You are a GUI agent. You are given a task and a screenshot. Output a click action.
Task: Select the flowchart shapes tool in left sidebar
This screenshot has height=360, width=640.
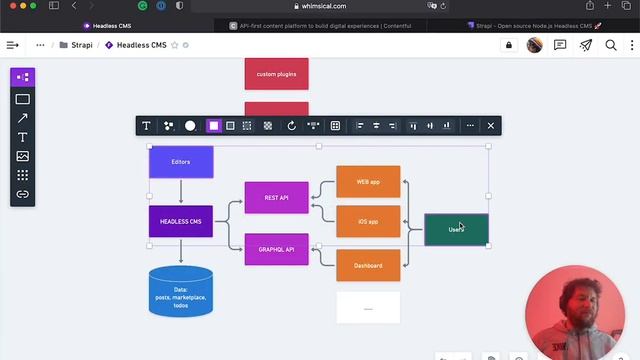(x=22, y=78)
